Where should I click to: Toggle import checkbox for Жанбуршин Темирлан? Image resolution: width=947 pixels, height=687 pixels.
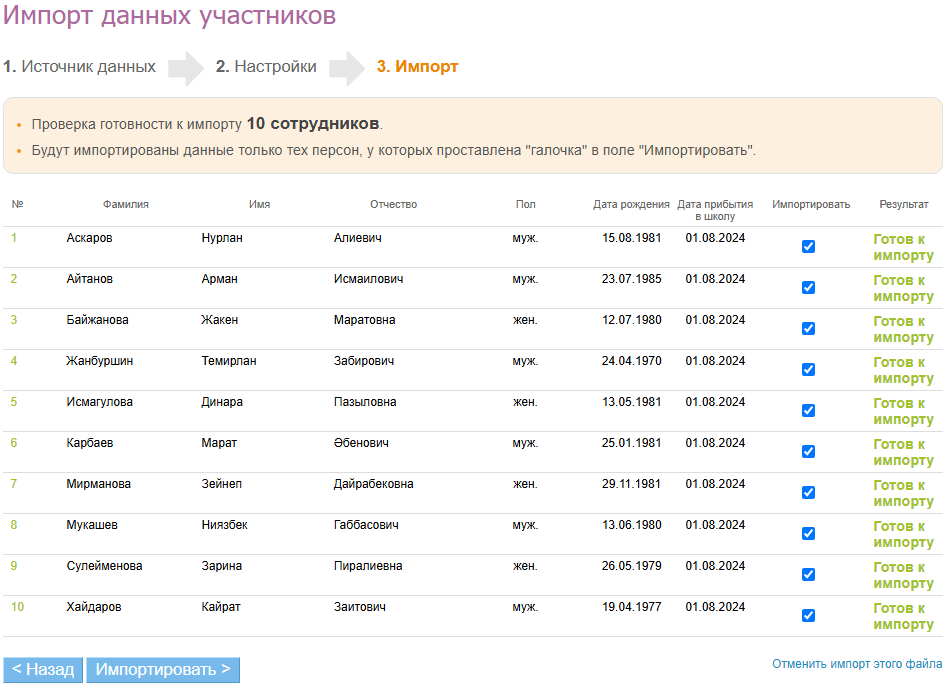coord(808,370)
